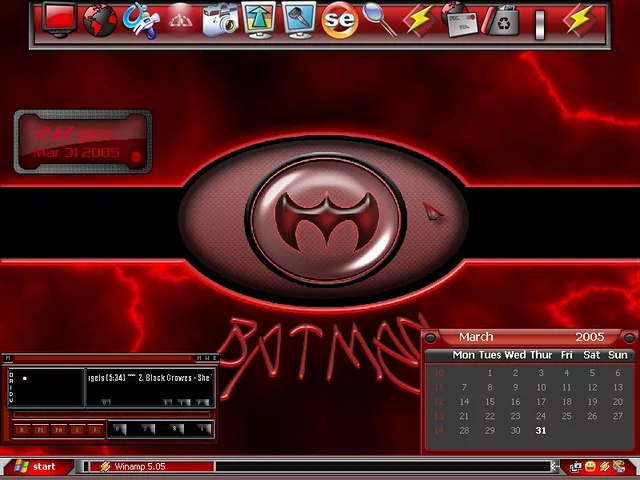Click the Winamp lightning tray icon
Screen dimensions: 640x480
tap(604, 467)
